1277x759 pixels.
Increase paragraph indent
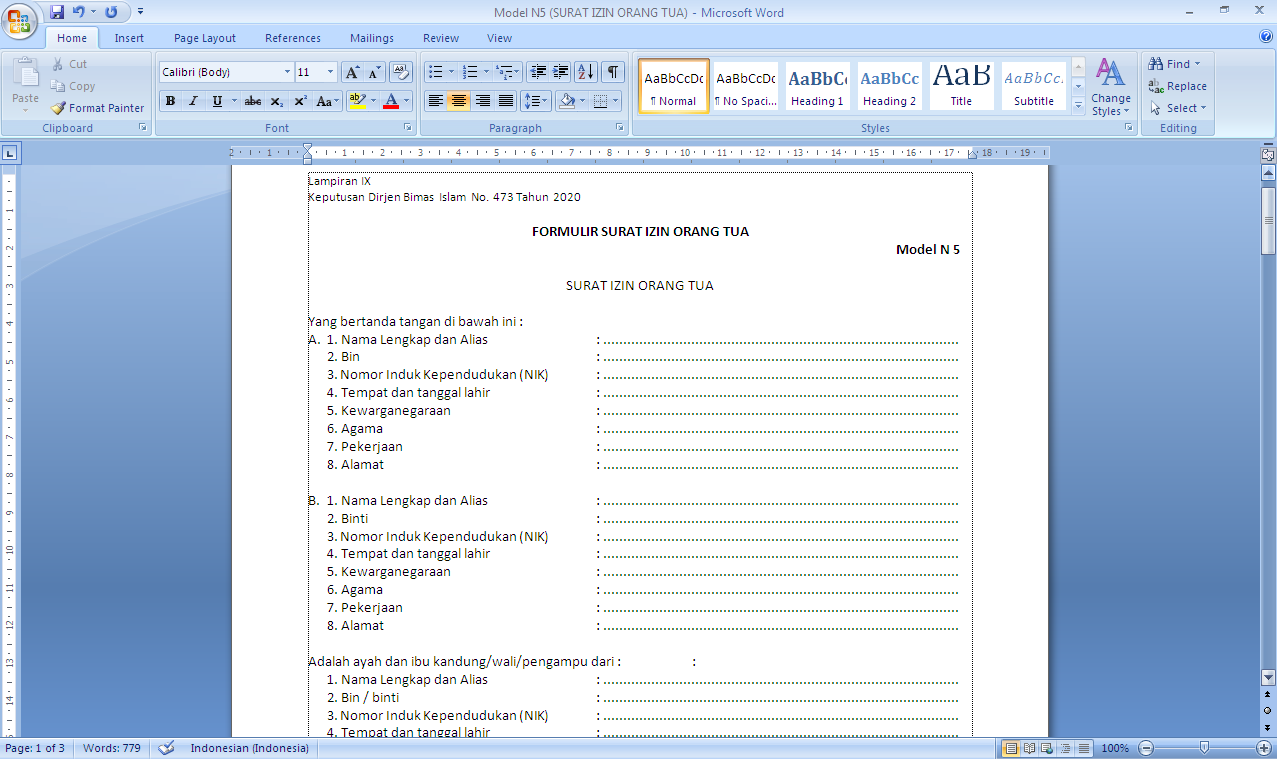(561, 72)
